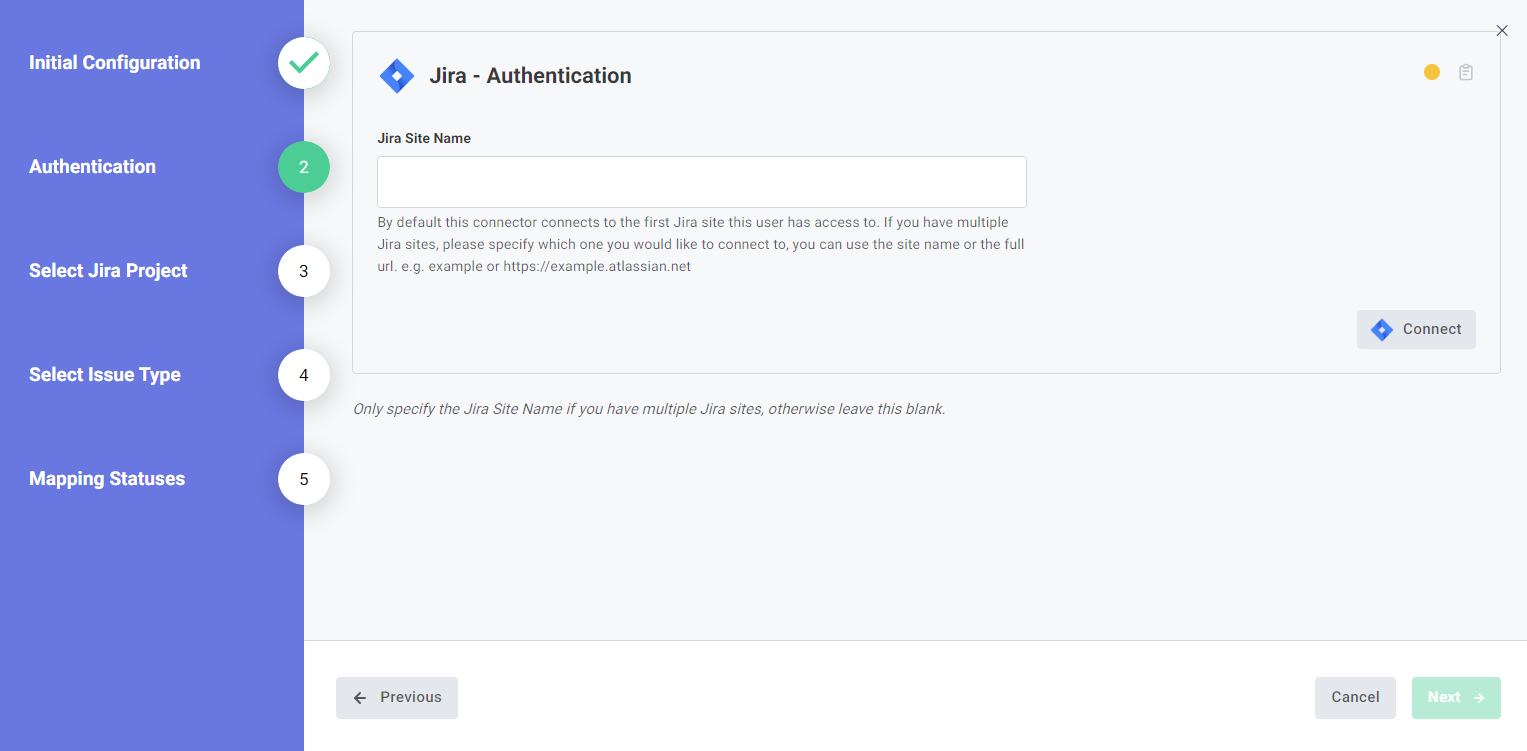Click step circle 3 for Select Jira Project
Image resolution: width=1527 pixels, height=751 pixels.
pos(303,271)
